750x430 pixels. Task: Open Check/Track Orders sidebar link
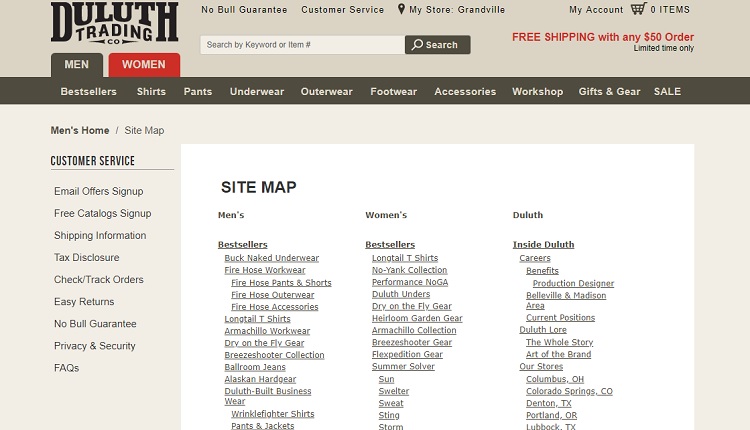tap(99, 279)
